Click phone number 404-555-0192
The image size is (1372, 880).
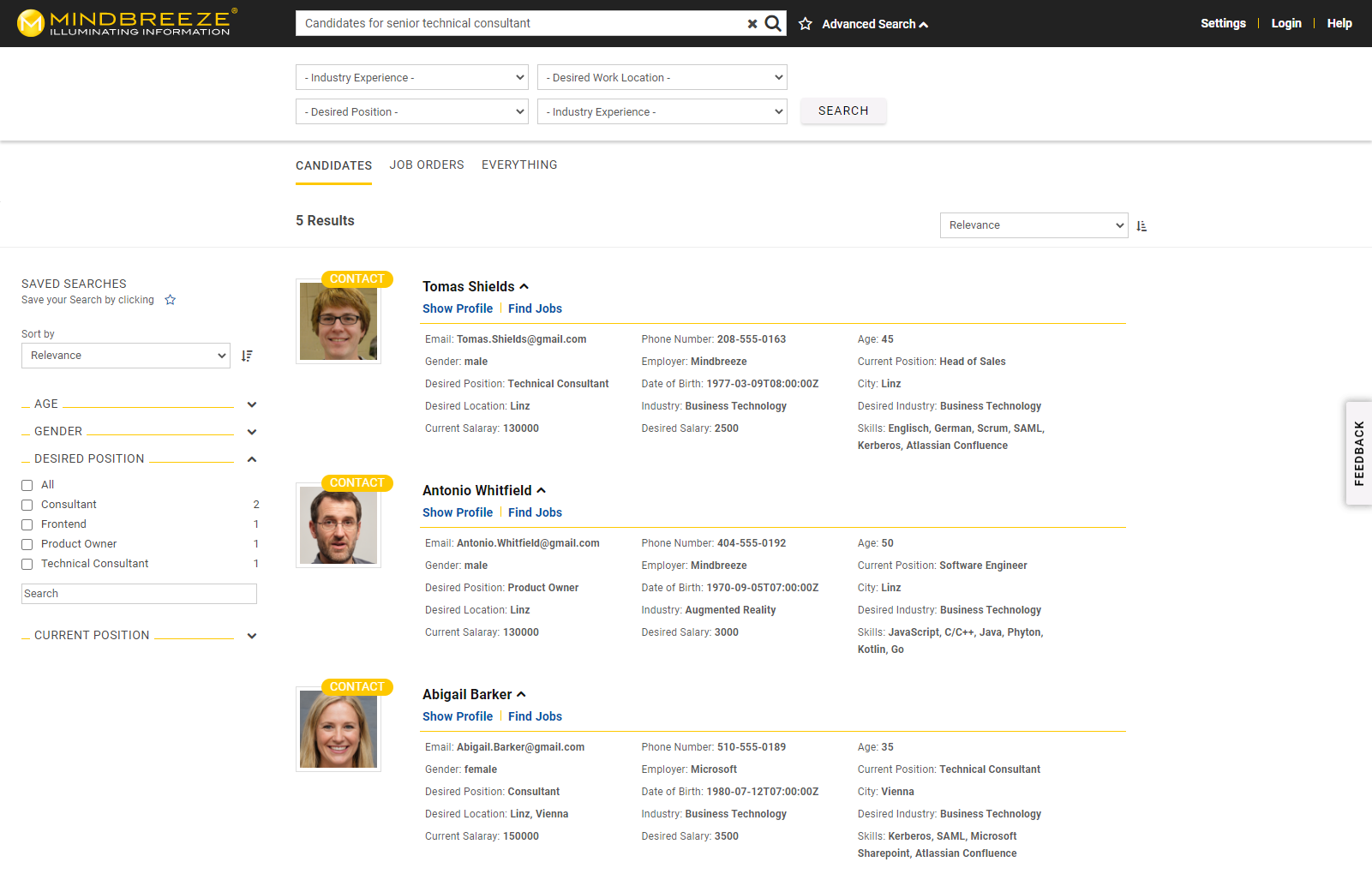coord(752,543)
